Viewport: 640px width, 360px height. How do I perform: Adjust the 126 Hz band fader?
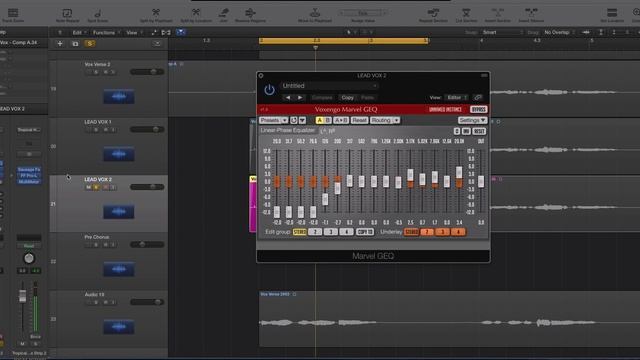pos(325,199)
